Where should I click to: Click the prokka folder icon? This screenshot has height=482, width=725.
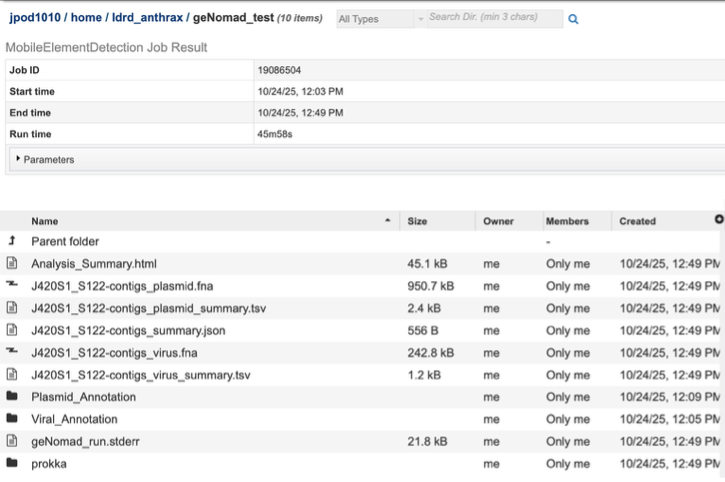(x=12, y=463)
